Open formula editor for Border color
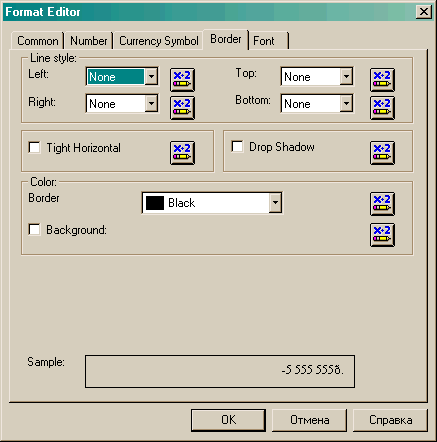 382,204
